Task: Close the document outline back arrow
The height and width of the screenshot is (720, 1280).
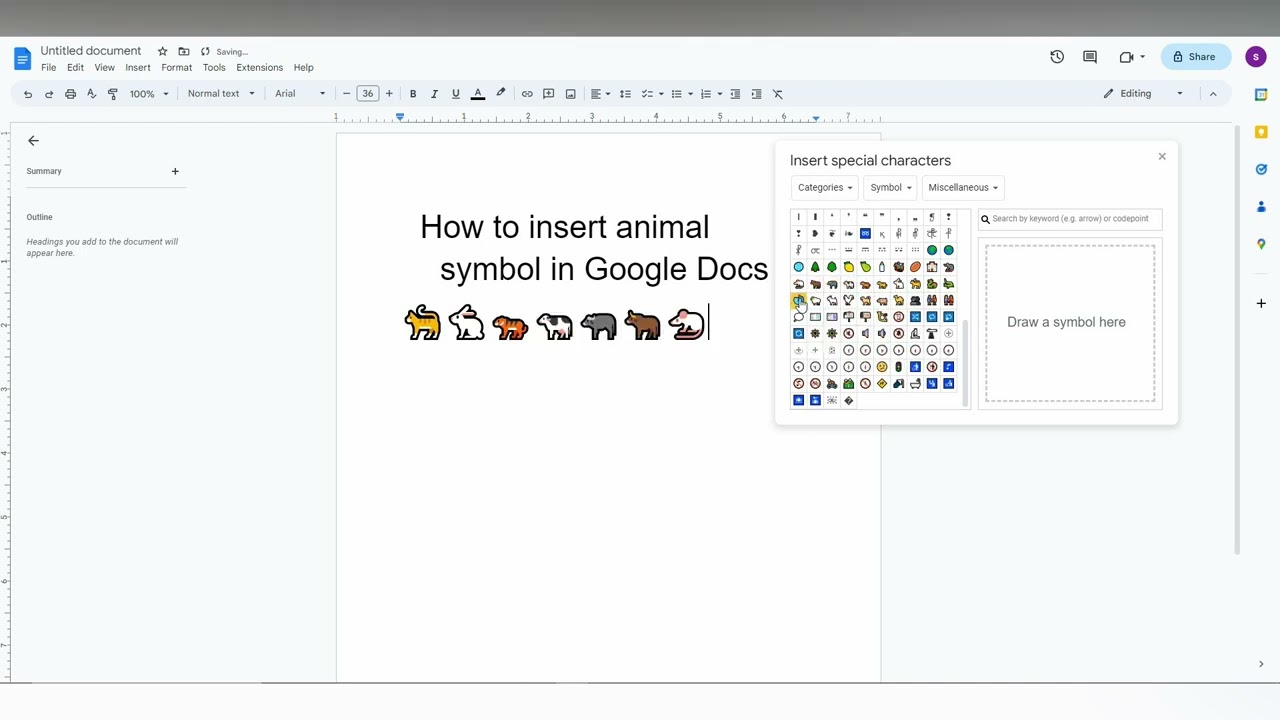Action: click(33, 141)
